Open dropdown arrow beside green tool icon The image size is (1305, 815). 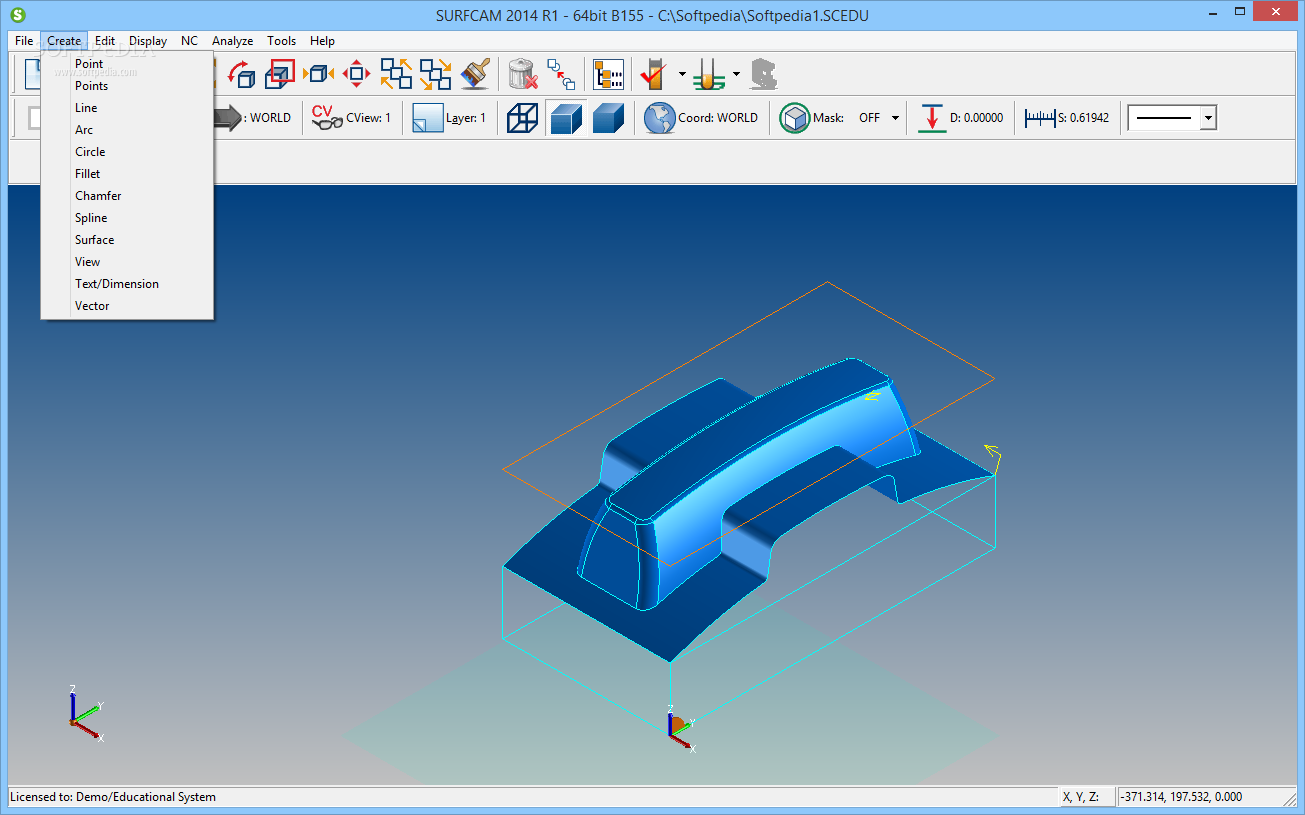[736, 74]
